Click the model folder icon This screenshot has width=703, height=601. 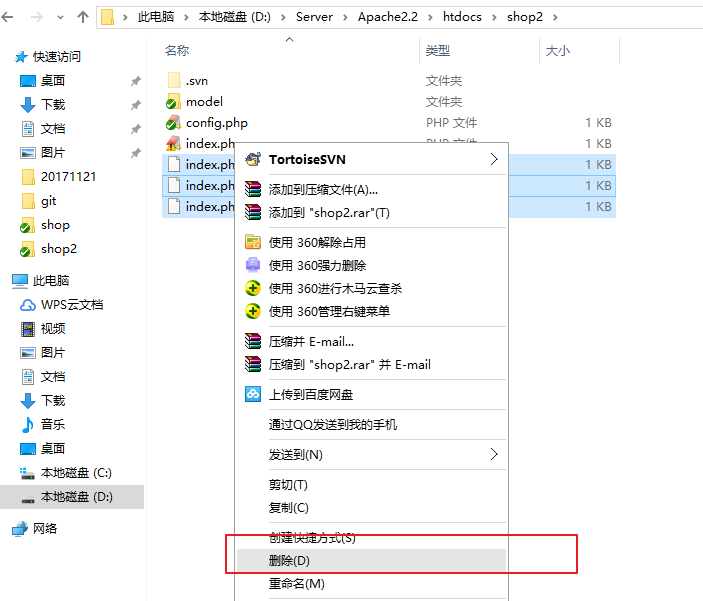point(173,101)
